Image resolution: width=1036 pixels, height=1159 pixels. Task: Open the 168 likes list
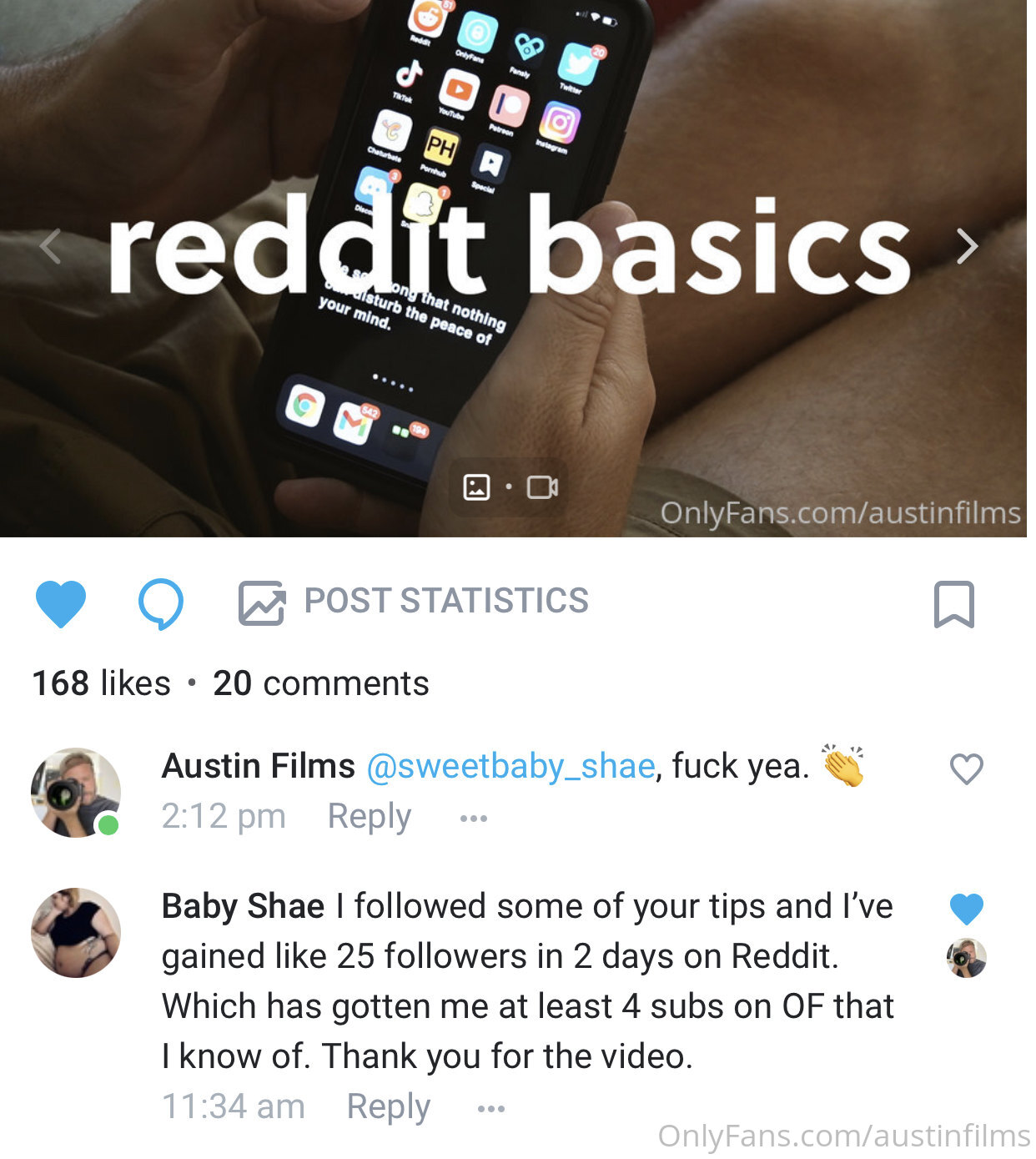(102, 683)
